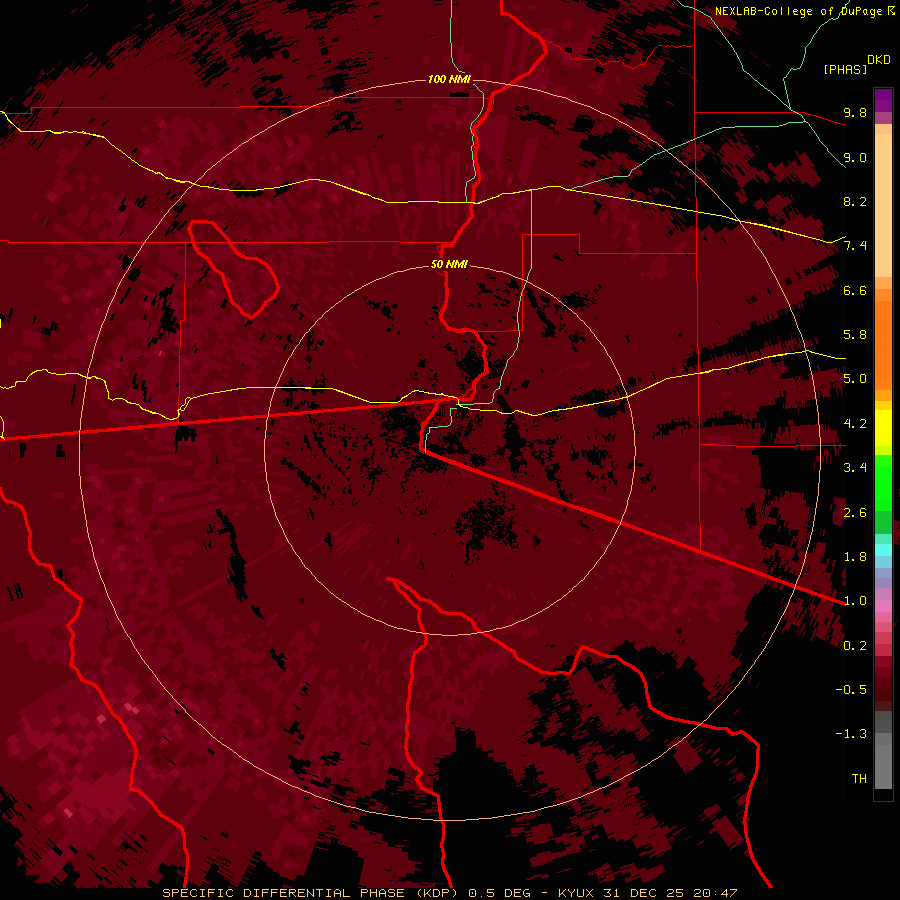Screen dimensions: 900x900
Task: Pick the purple band atop the color bar
Action: 883,100
